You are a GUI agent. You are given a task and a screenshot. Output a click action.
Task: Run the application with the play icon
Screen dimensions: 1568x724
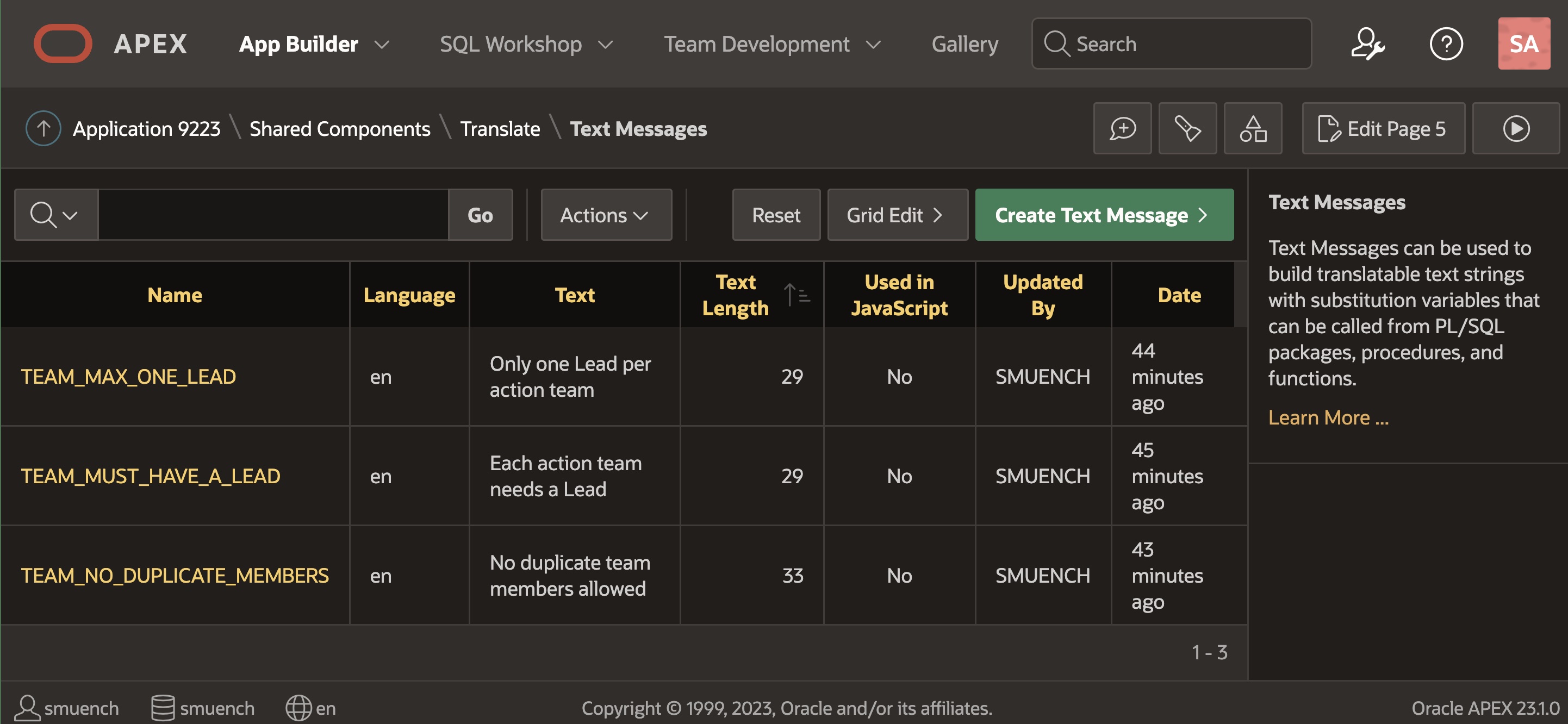click(x=1516, y=128)
